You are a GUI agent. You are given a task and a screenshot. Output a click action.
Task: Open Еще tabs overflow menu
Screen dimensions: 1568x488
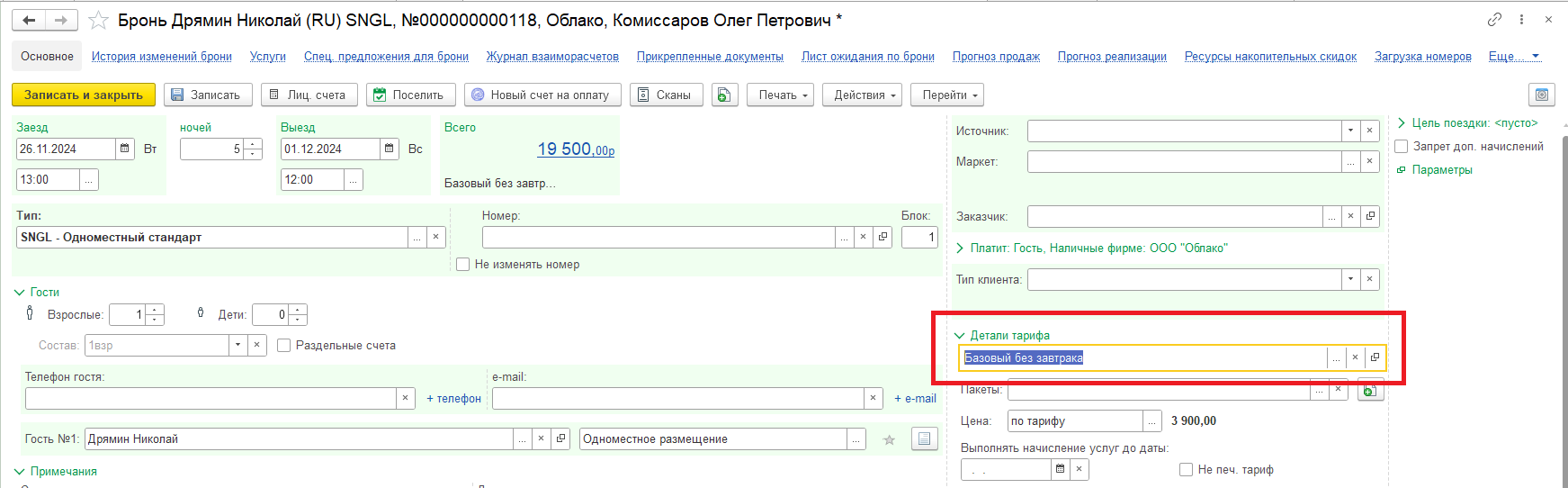click(1514, 56)
